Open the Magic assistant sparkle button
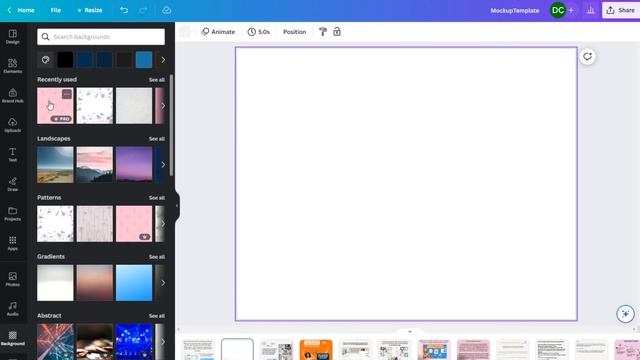 pos(625,314)
